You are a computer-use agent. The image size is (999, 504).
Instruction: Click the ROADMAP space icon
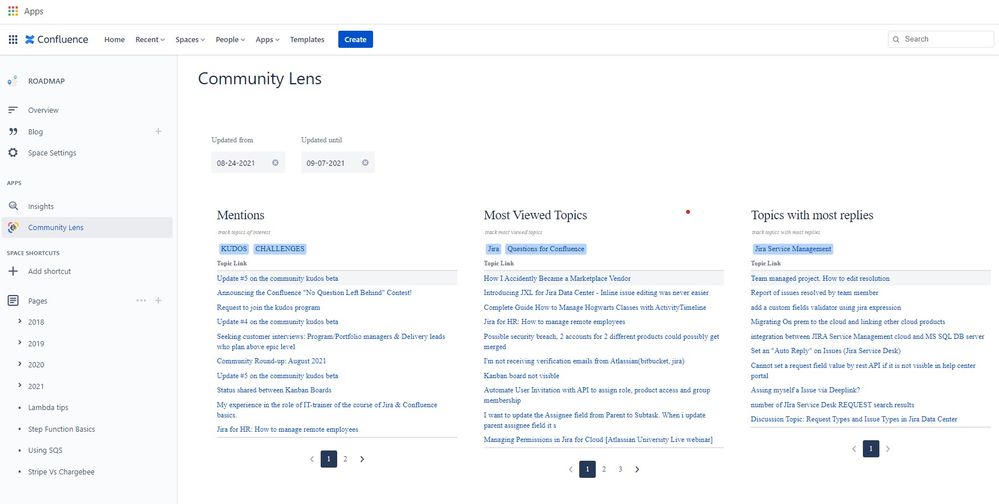pyautogui.click(x=12, y=81)
